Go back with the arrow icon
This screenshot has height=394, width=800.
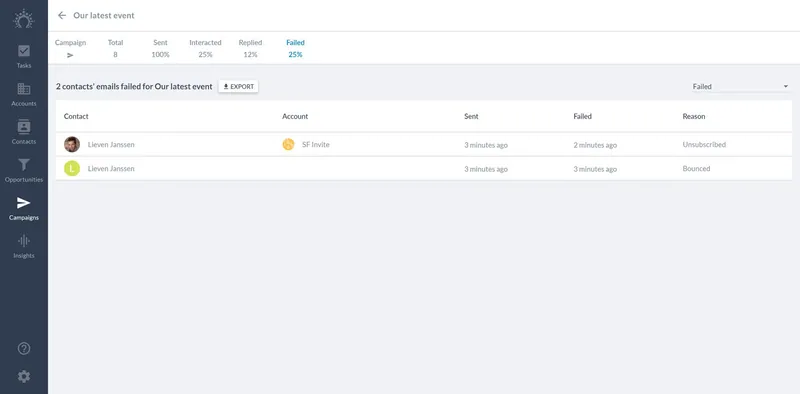point(62,15)
